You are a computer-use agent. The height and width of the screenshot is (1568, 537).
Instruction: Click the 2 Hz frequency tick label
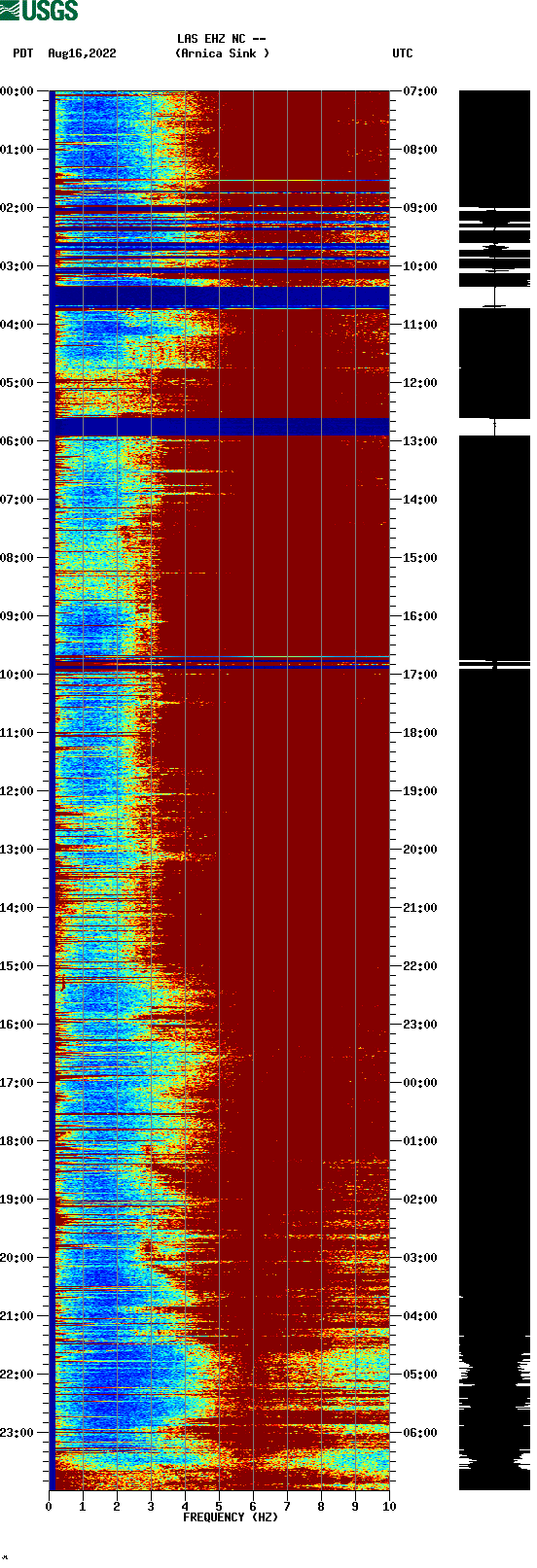pyautogui.click(x=117, y=1507)
